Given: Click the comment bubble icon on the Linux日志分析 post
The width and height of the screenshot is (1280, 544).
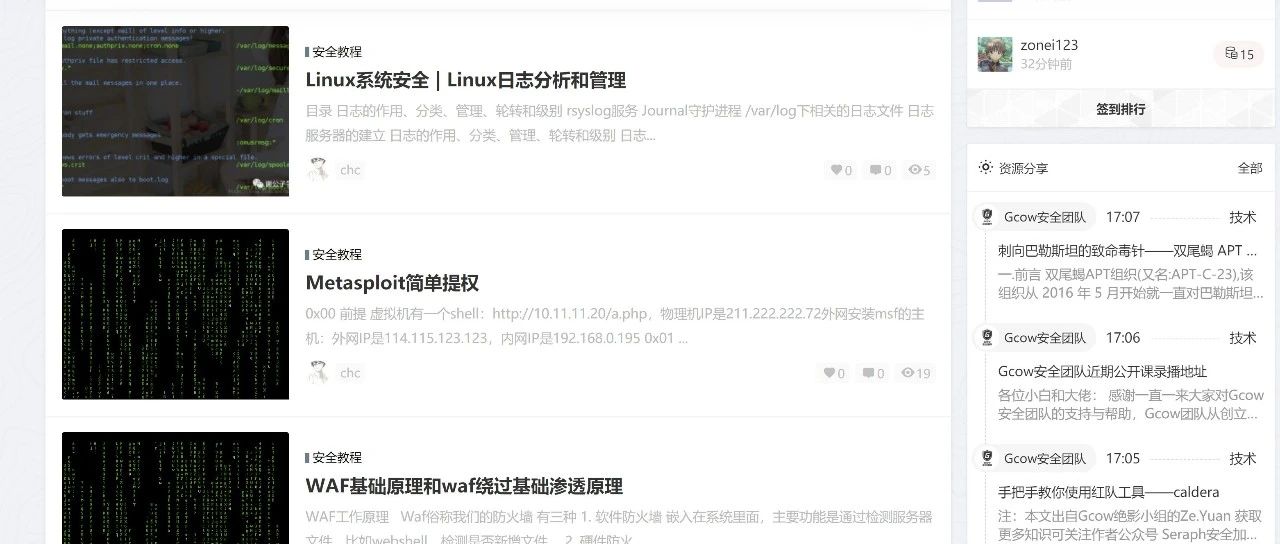Looking at the screenshot, I should pyautogui.click(x=875, y=170).
